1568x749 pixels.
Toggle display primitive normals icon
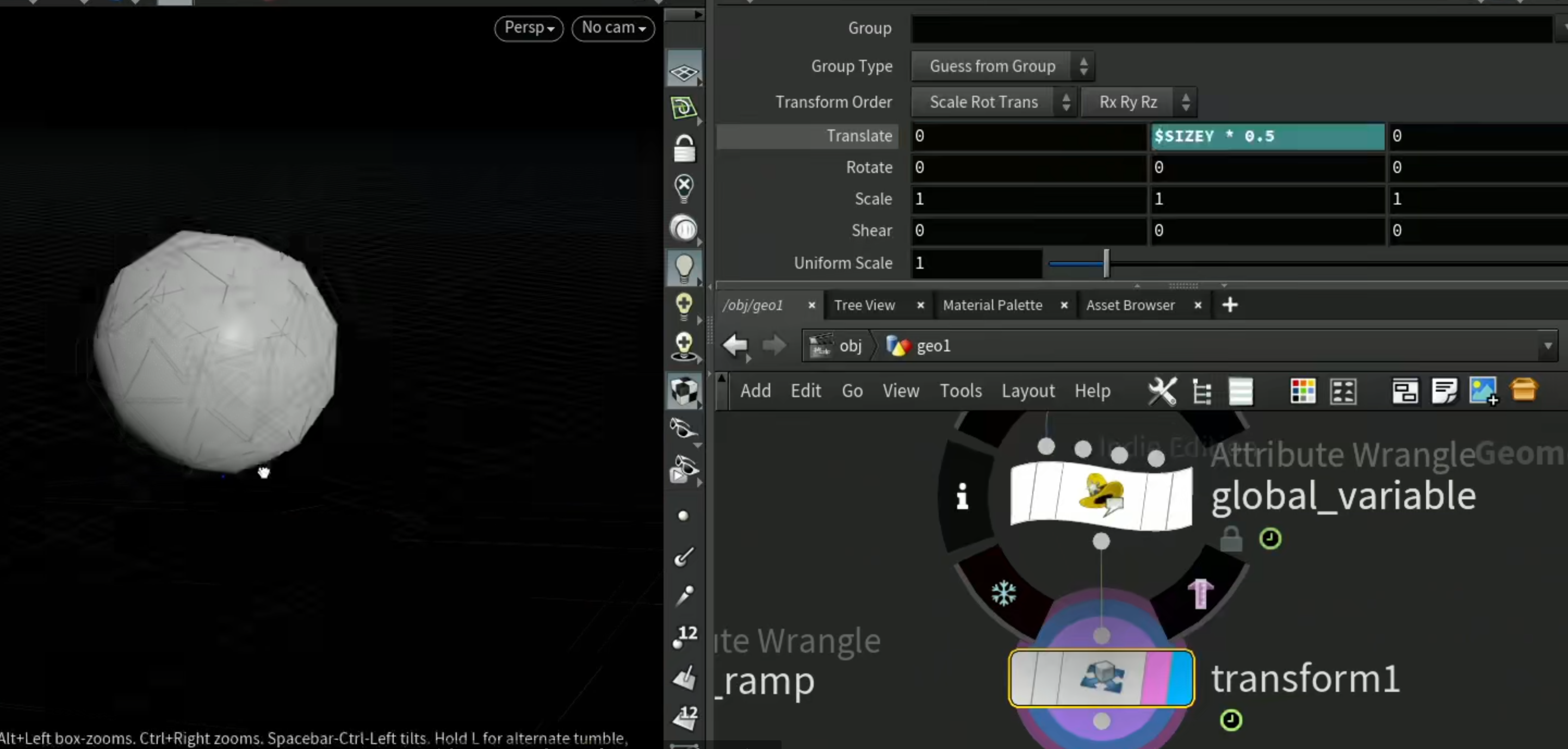(684, 677)
